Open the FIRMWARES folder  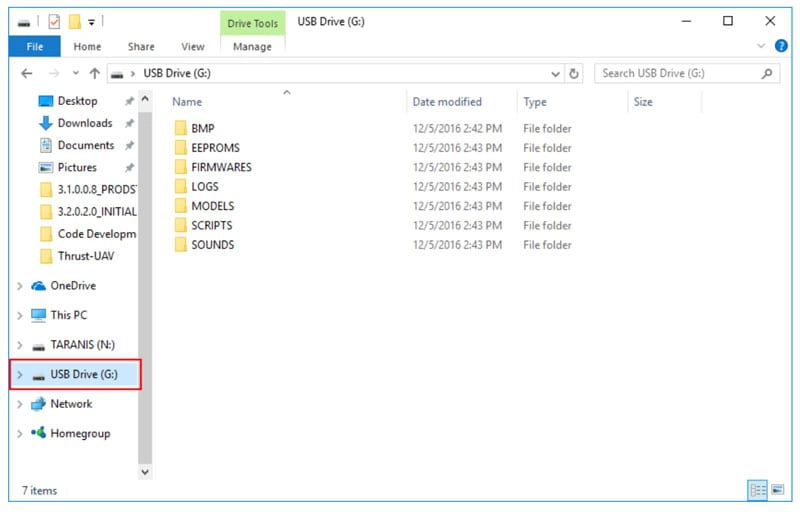pyautogui.click(x=221, y=167)
